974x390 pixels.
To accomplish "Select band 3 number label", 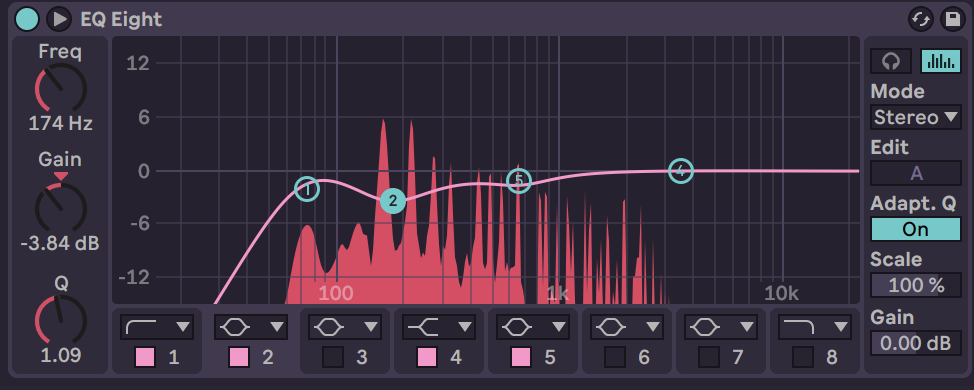I will pyautogui.click(x=362, y=358).
